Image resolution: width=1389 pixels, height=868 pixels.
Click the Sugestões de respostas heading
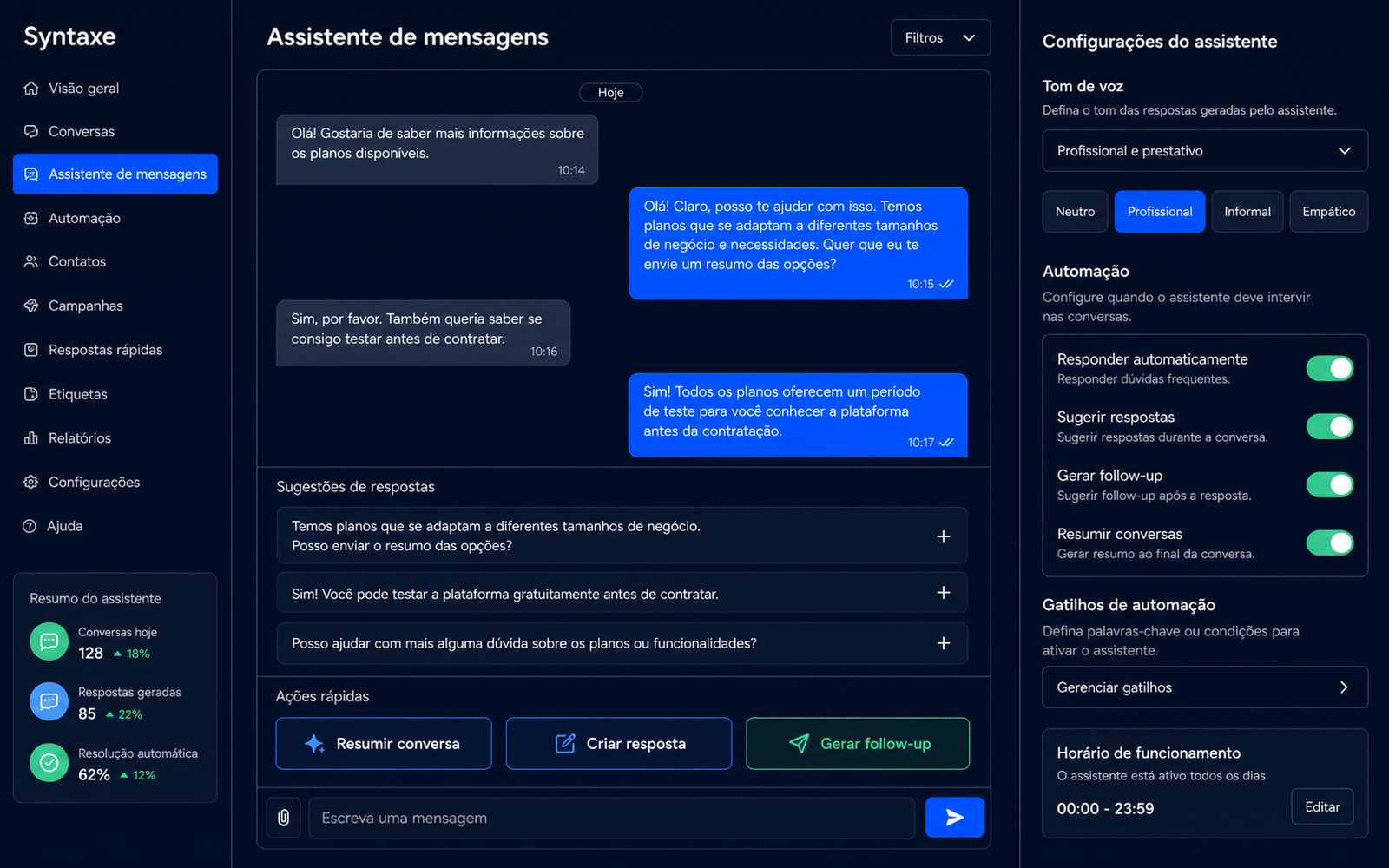pos(355,487)
